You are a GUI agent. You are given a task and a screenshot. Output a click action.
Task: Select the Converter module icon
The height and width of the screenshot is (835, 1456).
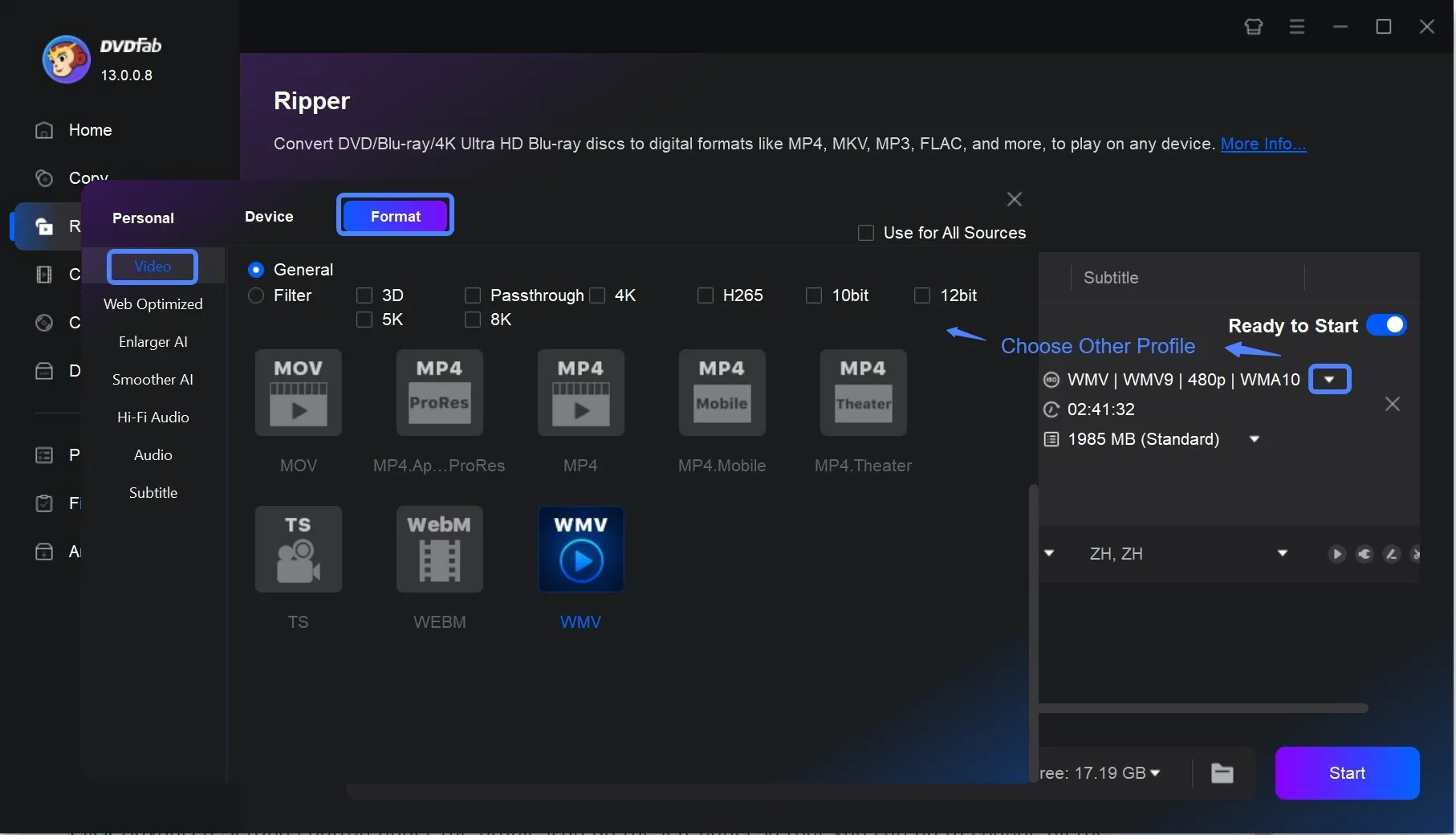coord(44,275)
